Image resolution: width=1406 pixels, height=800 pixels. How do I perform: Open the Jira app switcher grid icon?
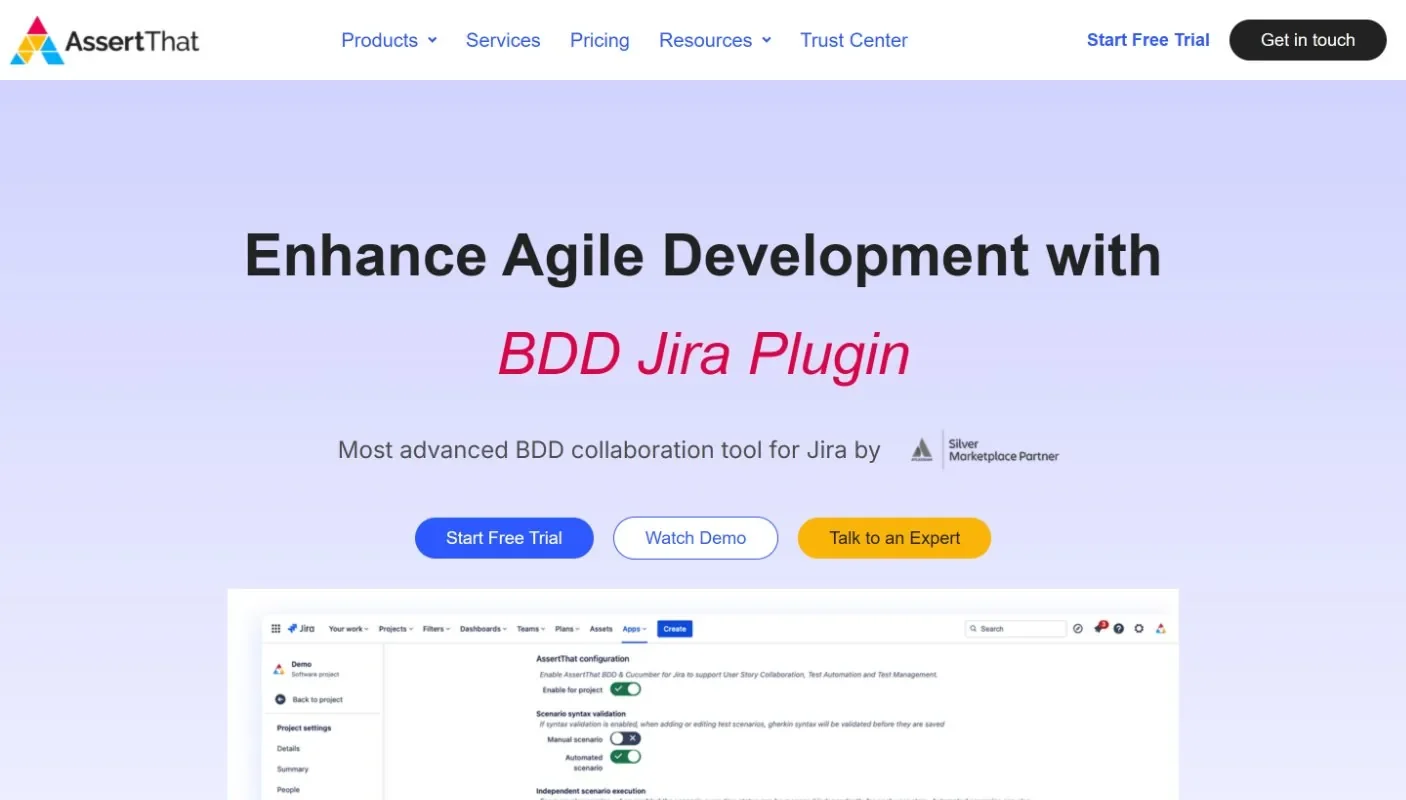tap(276, 629)
